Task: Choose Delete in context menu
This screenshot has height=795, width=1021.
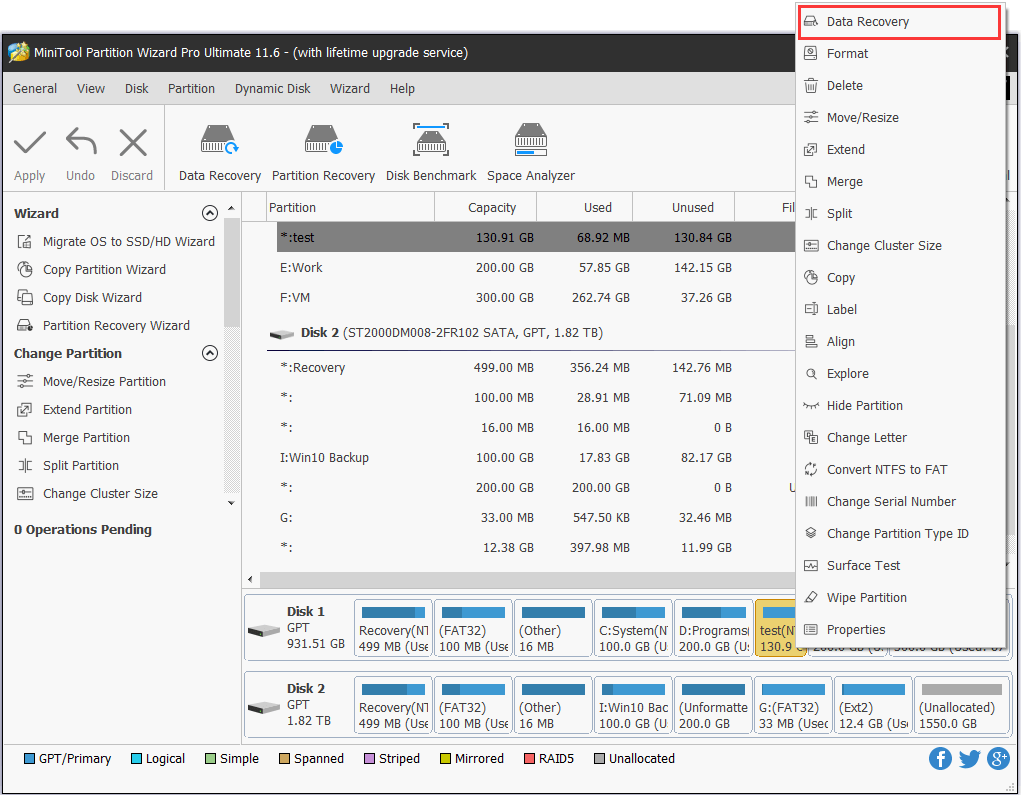Action: tap(899, 85)
